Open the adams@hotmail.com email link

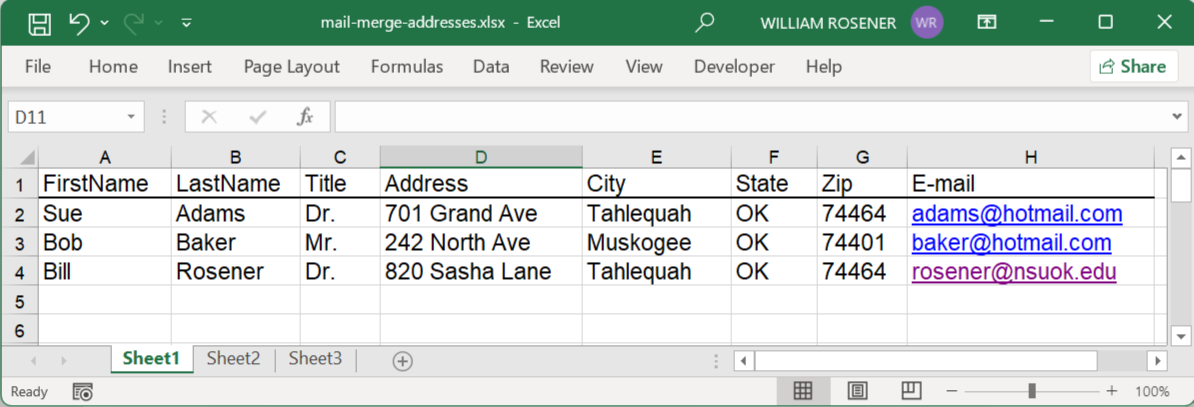pos(1016,214)
